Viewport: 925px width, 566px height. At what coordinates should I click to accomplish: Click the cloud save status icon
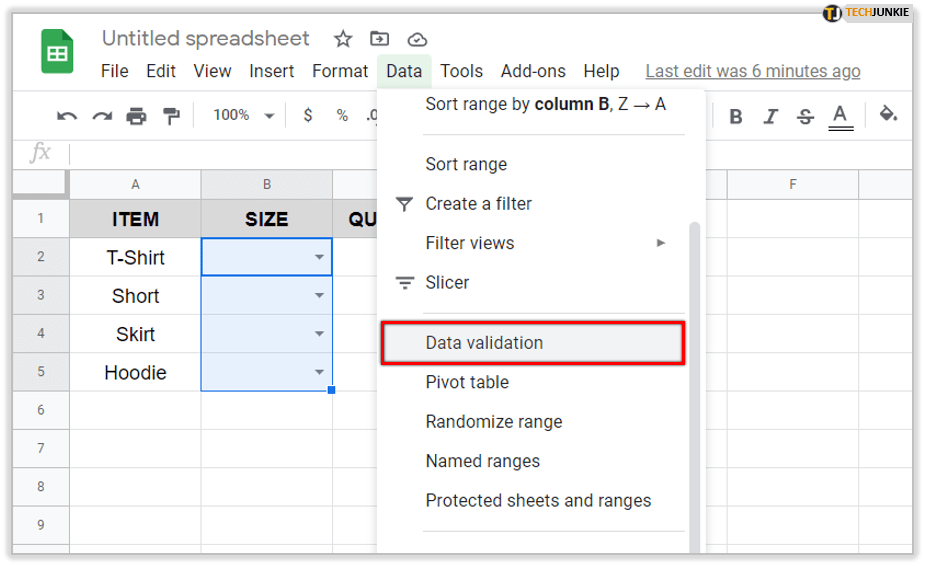click(418, 39)
